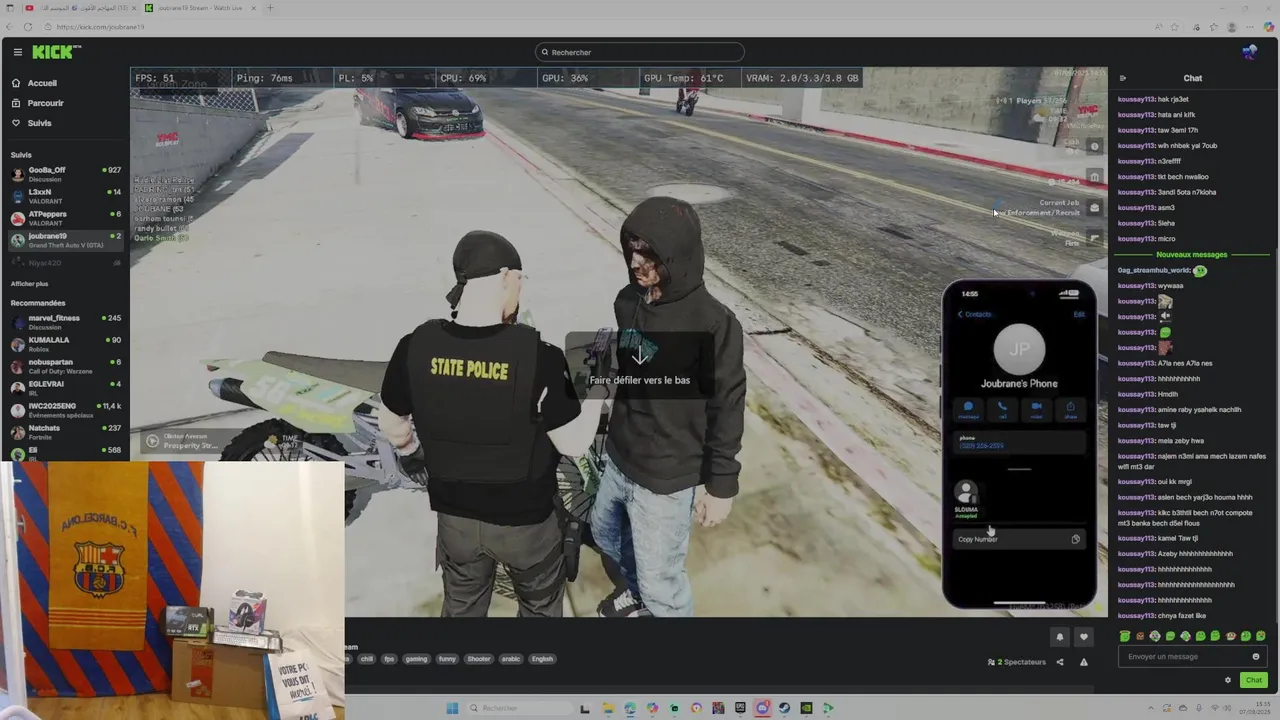Click the user avatar top right

1249,52
